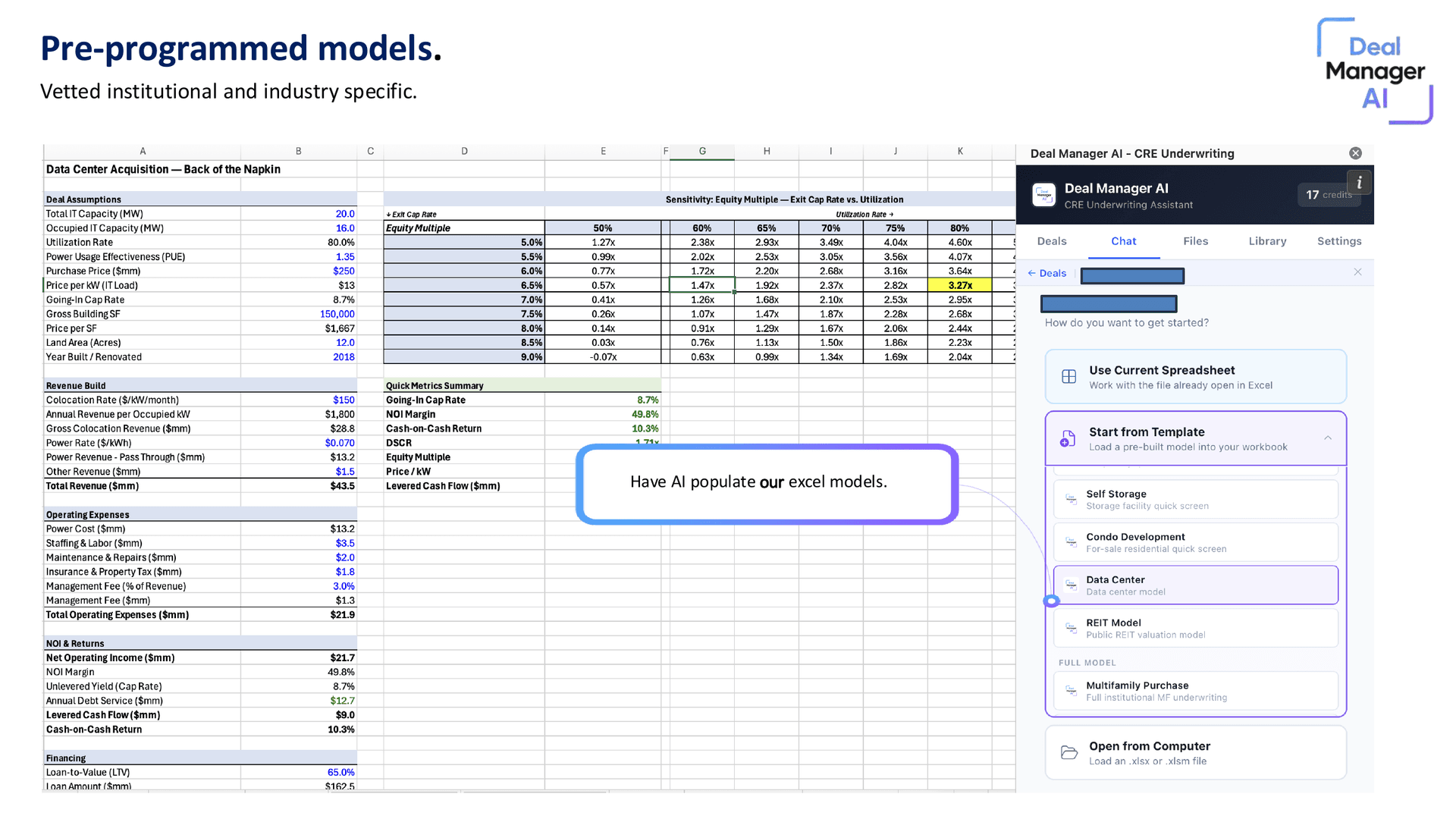The width and height of the screenshot is (1456, 819).
Task: Pick the Condo Development template
Action: click(x=1195, y=542)
